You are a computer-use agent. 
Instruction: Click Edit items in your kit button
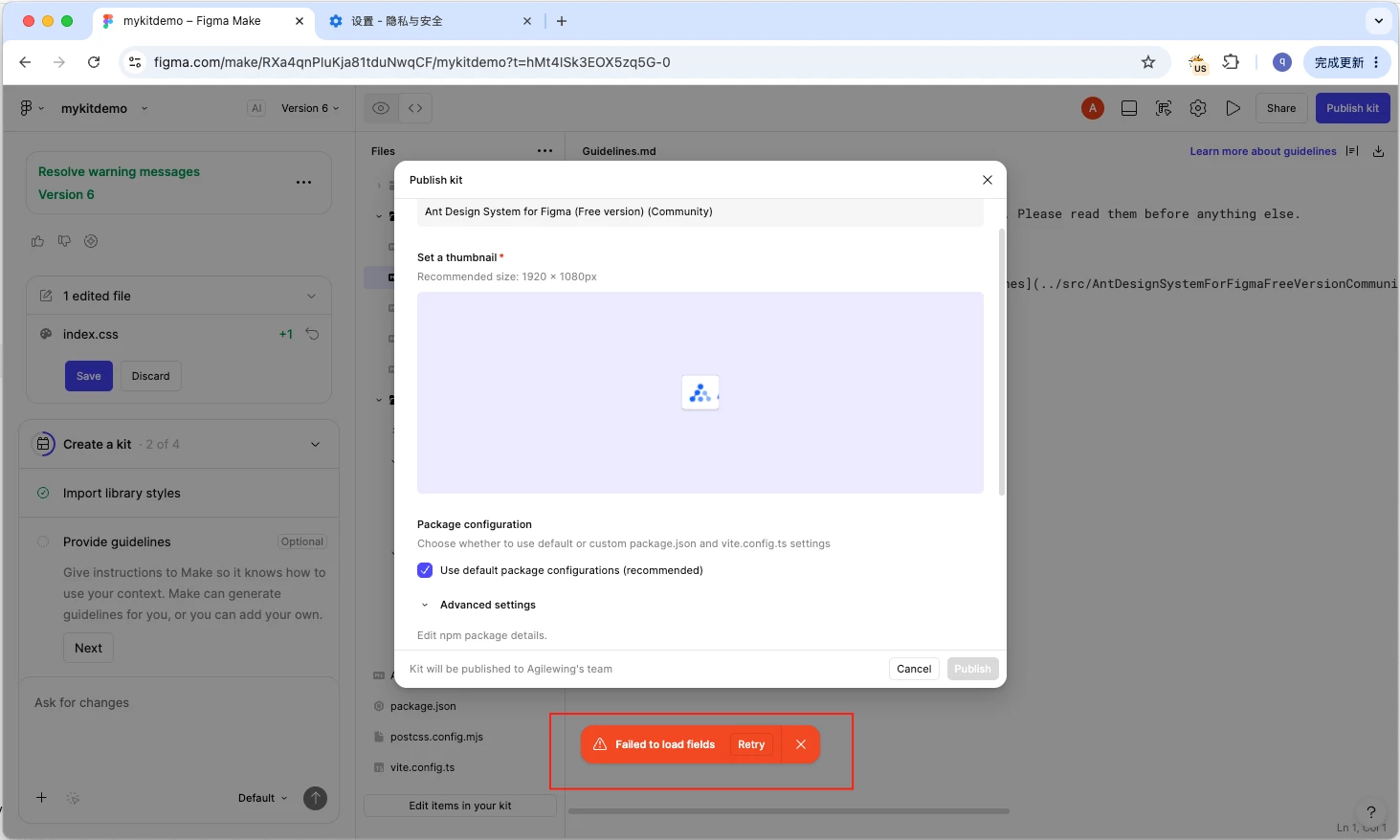click(460, 806)
